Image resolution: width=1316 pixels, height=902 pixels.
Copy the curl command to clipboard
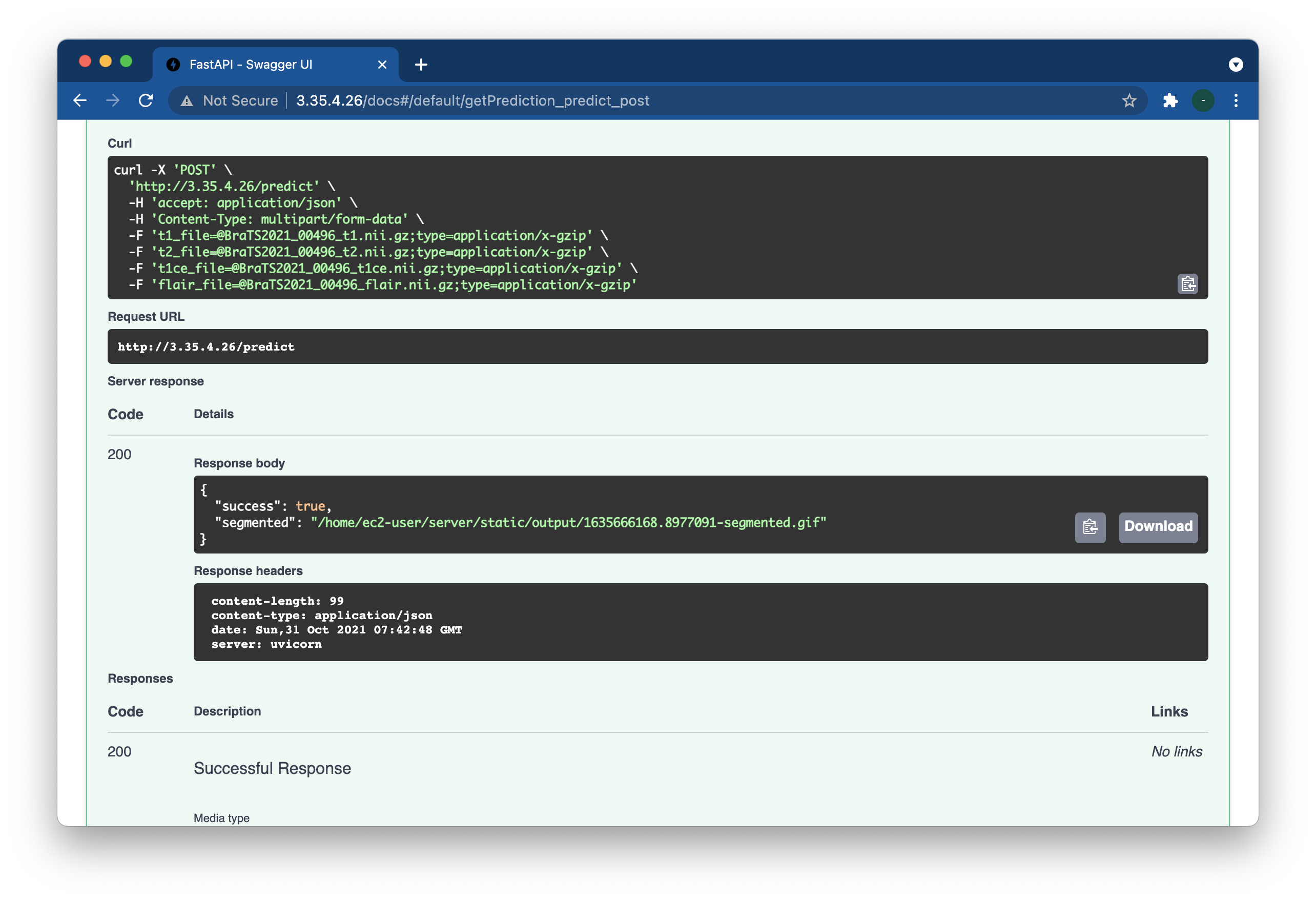pos(1187,284)
